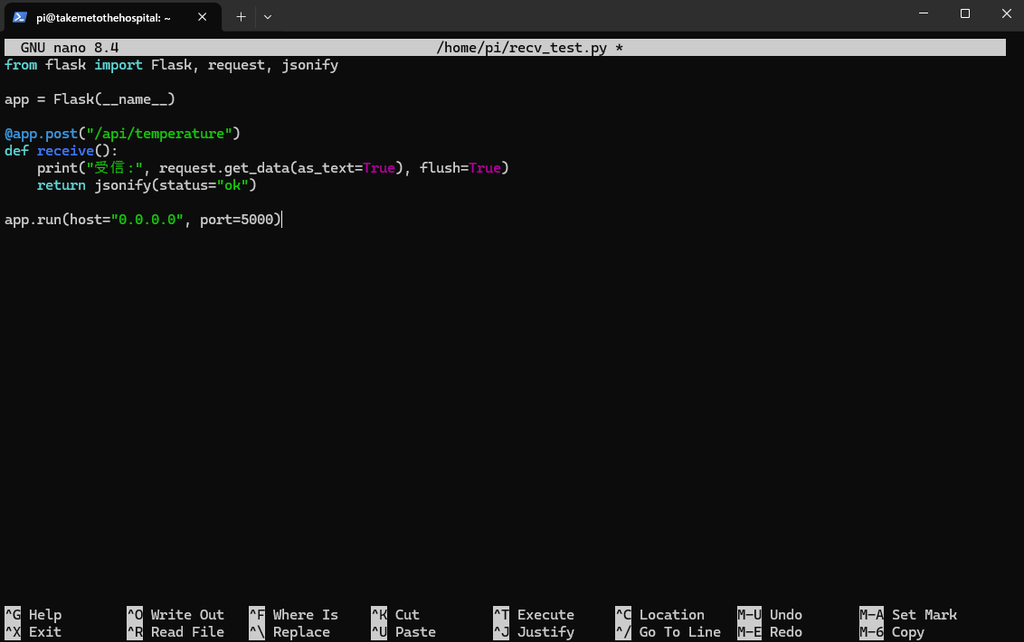1024x642 pixels.
Task: Click the M-6 Copy shortcut
Action: tap(892, 632)
